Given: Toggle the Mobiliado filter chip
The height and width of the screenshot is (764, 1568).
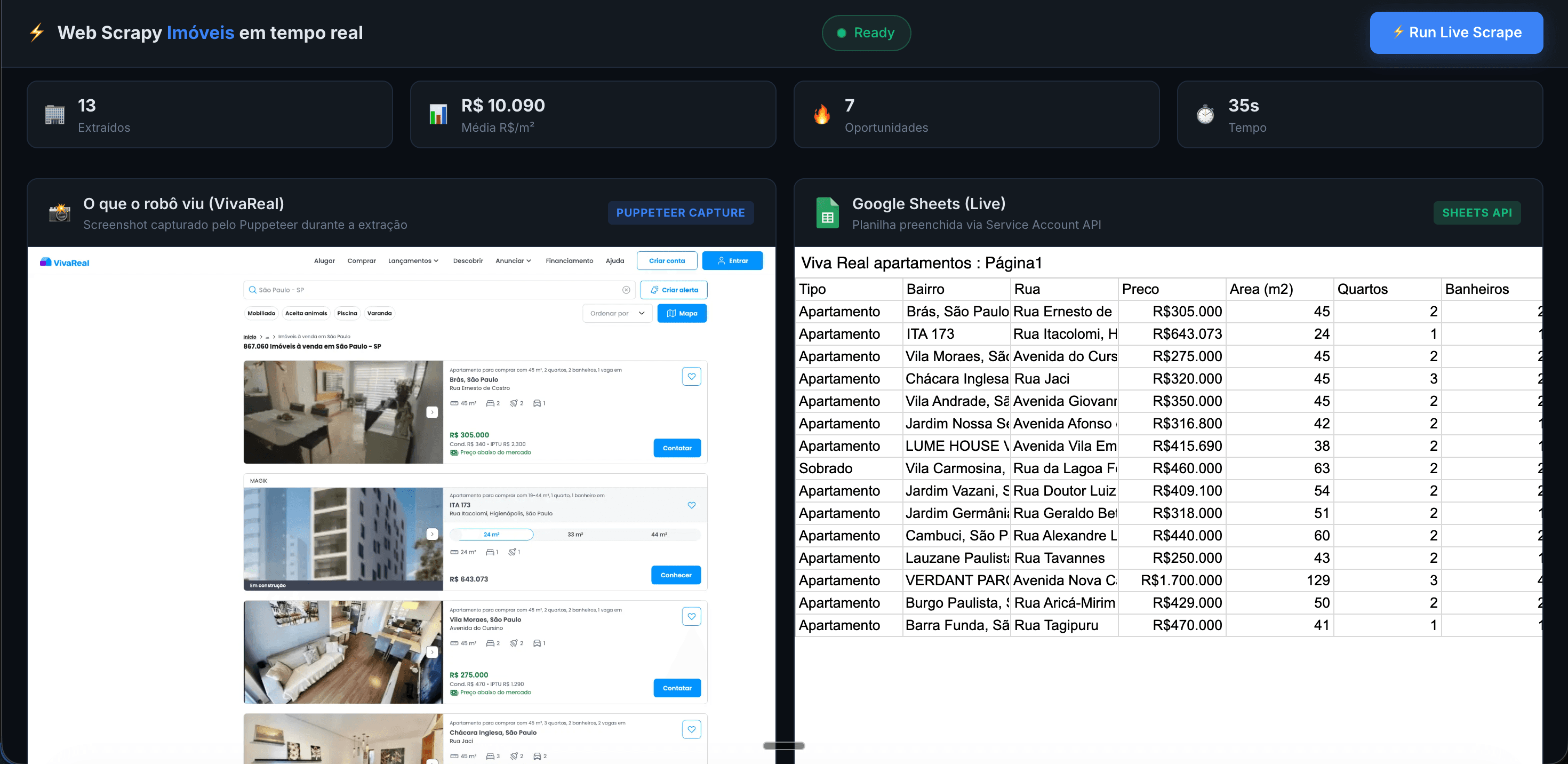Looking at the screenshot, I should pos(261,314).
